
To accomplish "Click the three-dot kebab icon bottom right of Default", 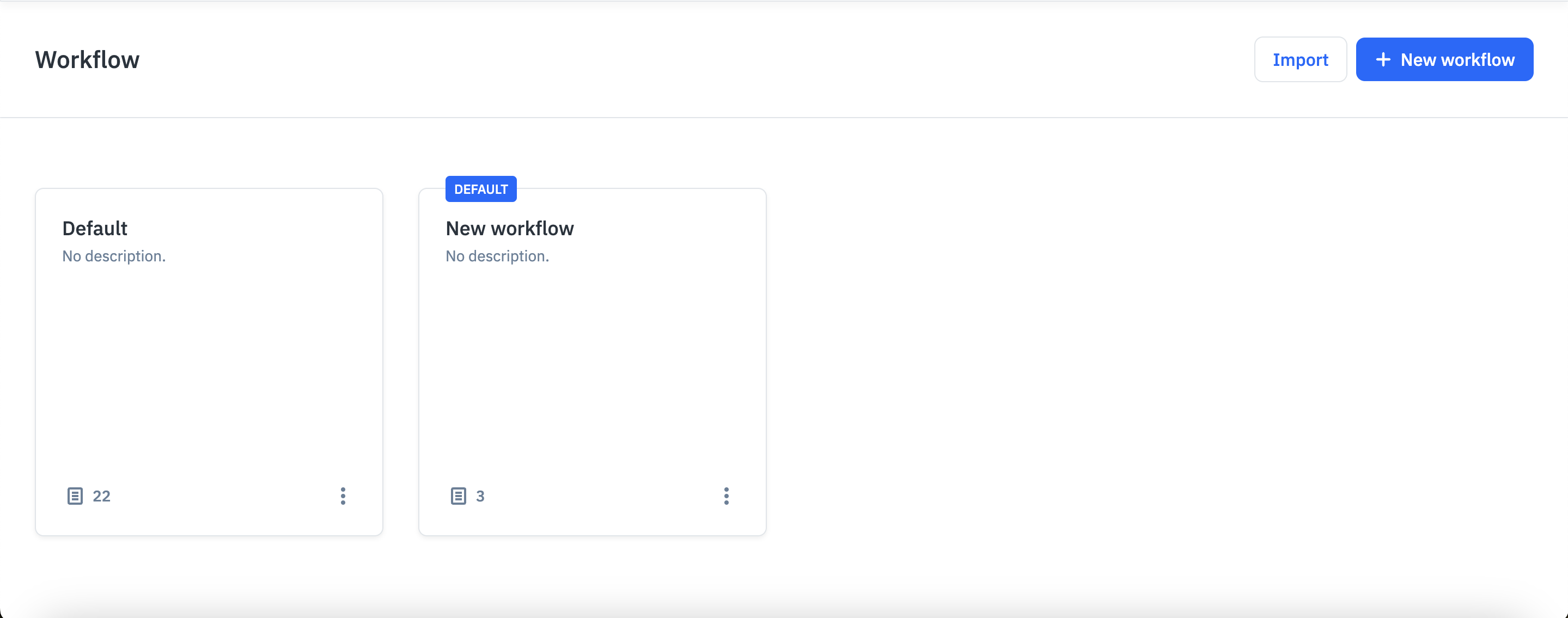I will pyautogui.click(x=343, y=495).
